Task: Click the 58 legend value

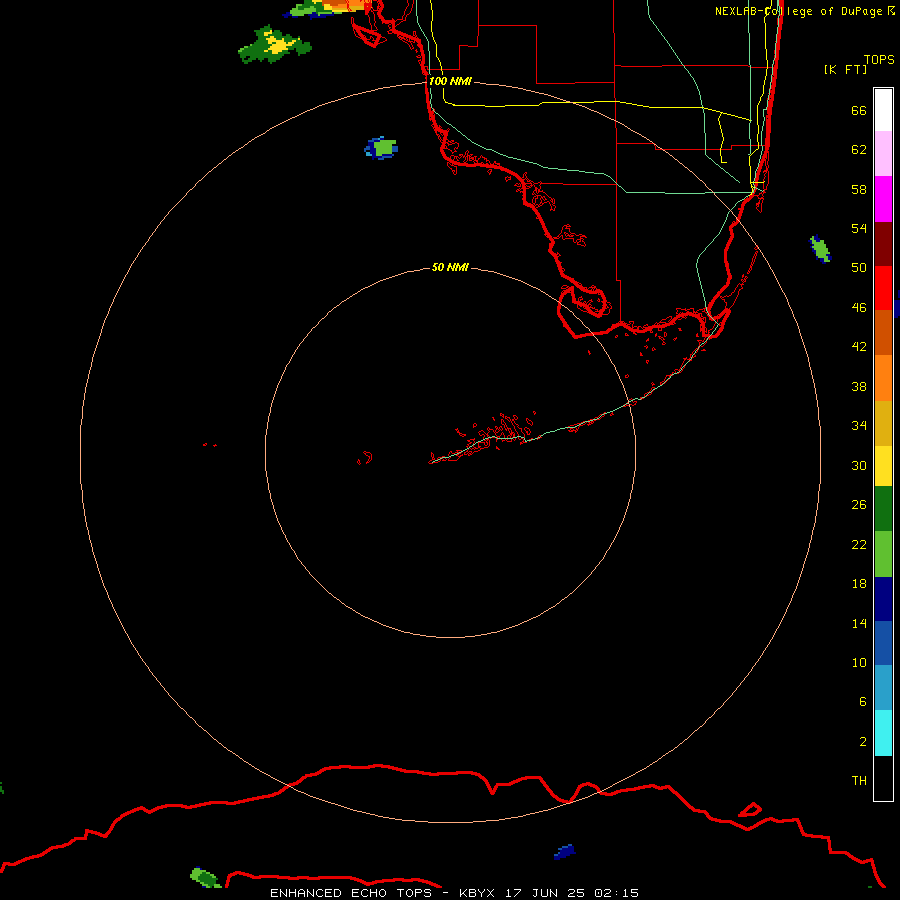Action: (x=859, y=189)
